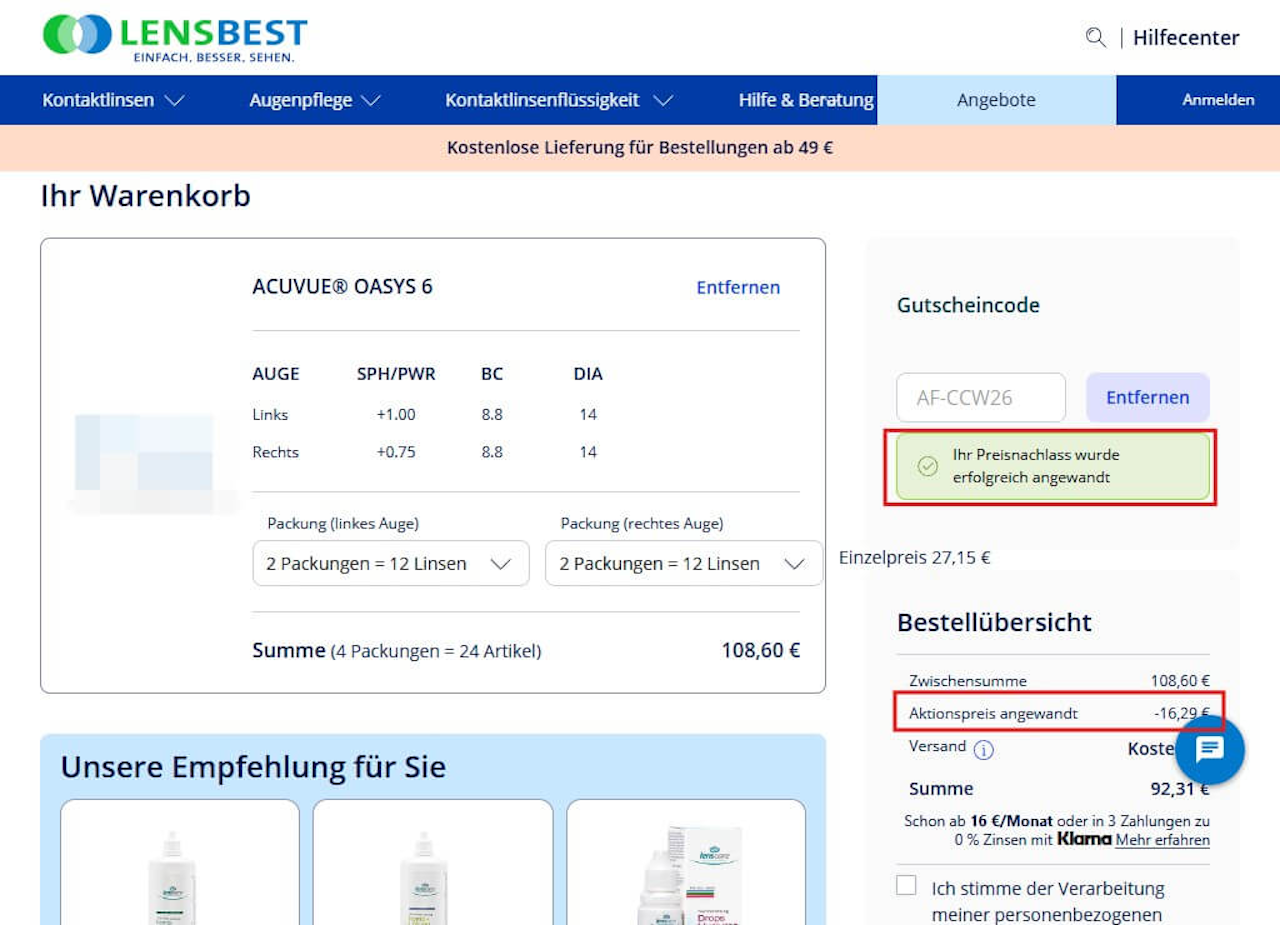The height and width of the screenshot is (925, 1280).
Task: Open the first recommended product card
Action: point(180,862)
